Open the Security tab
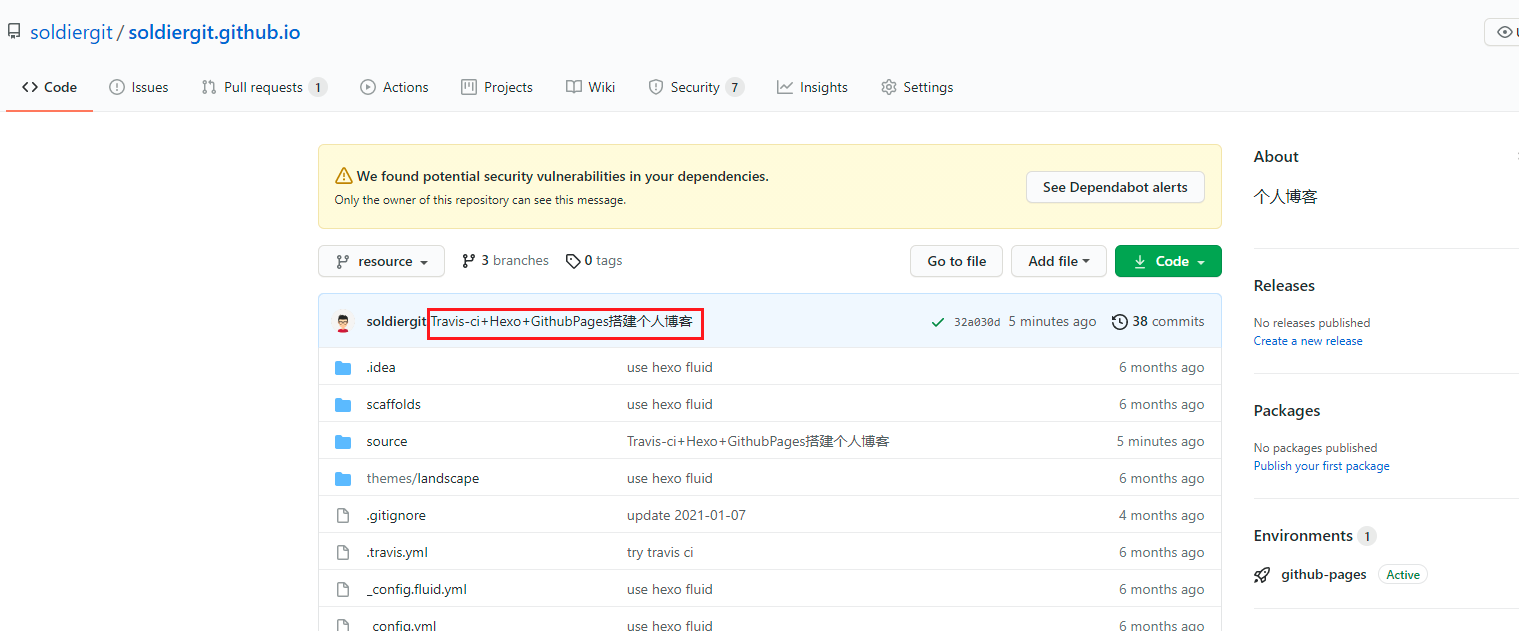 click(x=695, y=87)
